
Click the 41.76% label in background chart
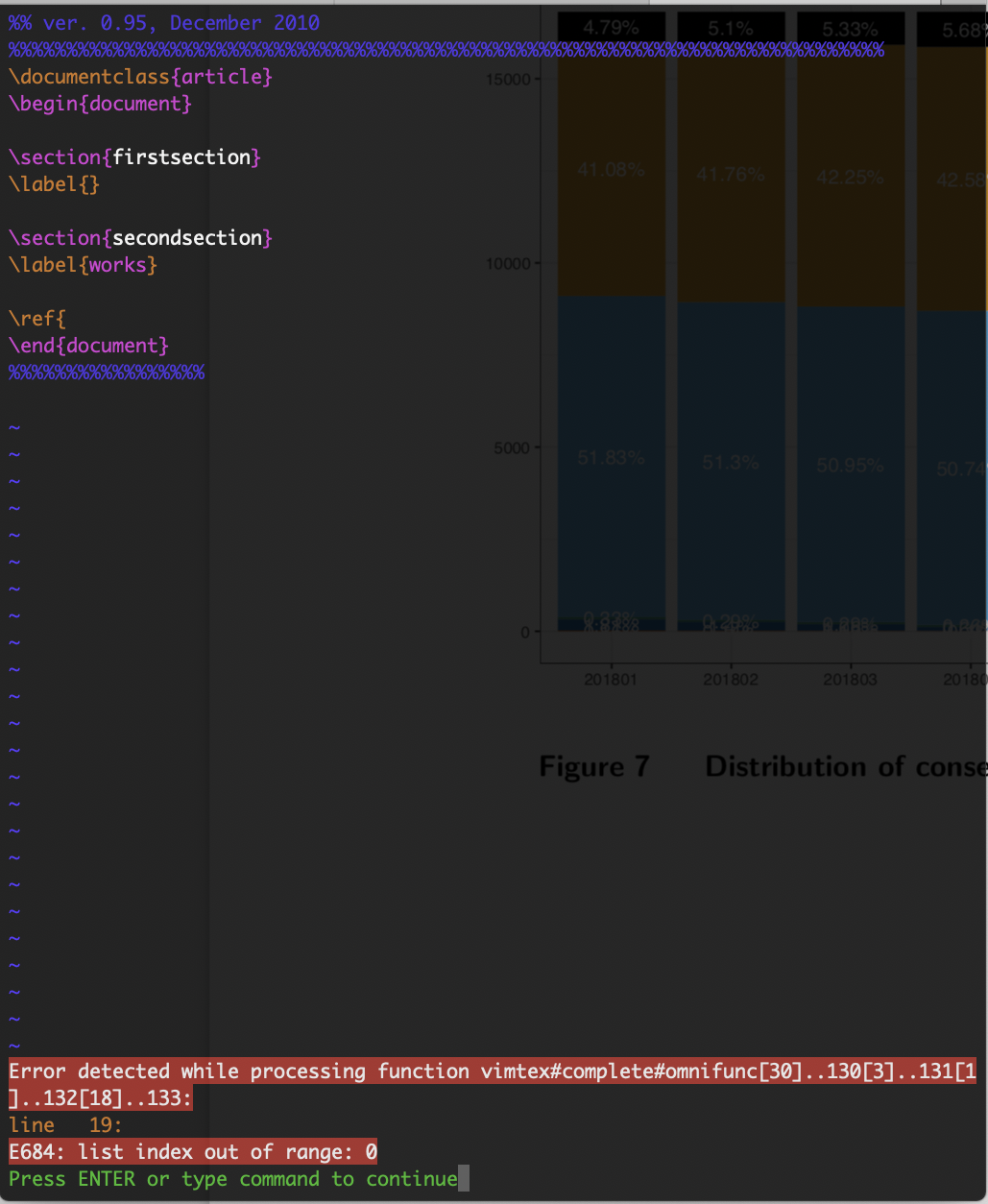tap(731, 175)
